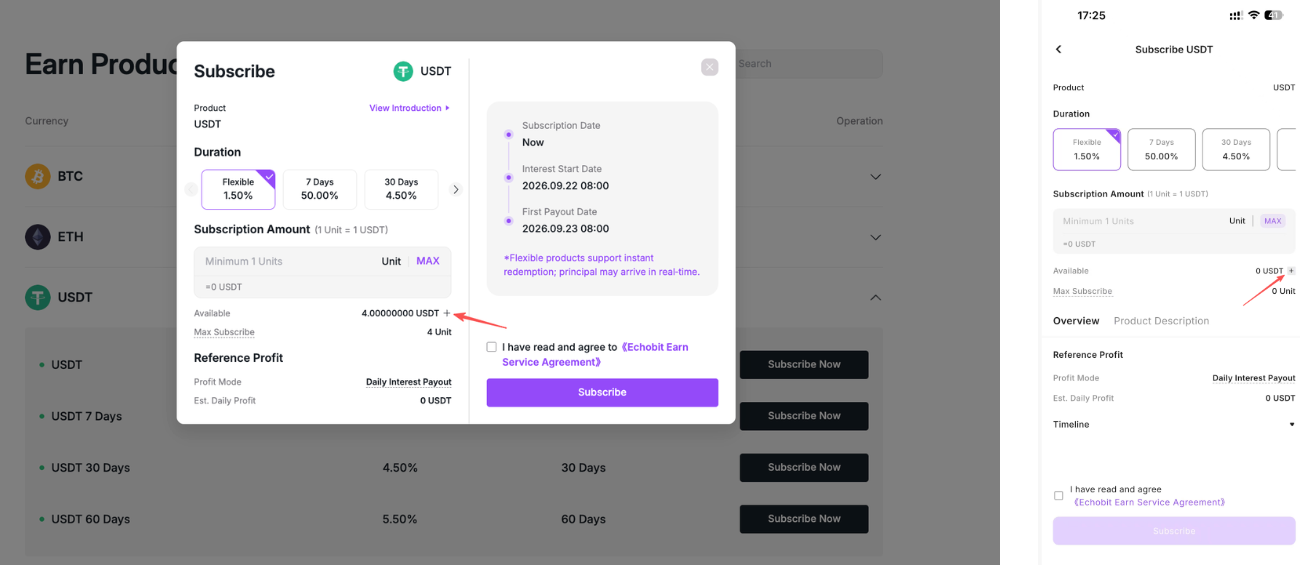Click the left arrow in Duration carousel
1300x568 pixels.
coord(191,189)
